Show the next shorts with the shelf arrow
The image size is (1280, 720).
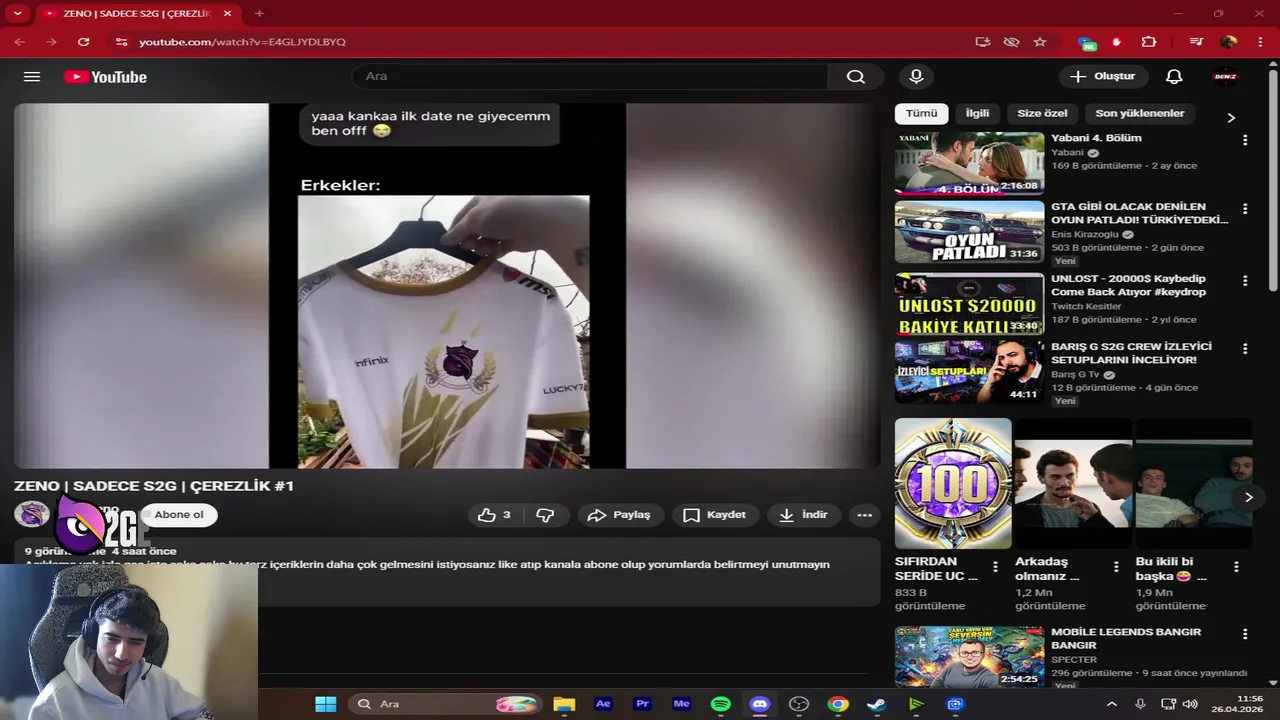click(1248, 497)
